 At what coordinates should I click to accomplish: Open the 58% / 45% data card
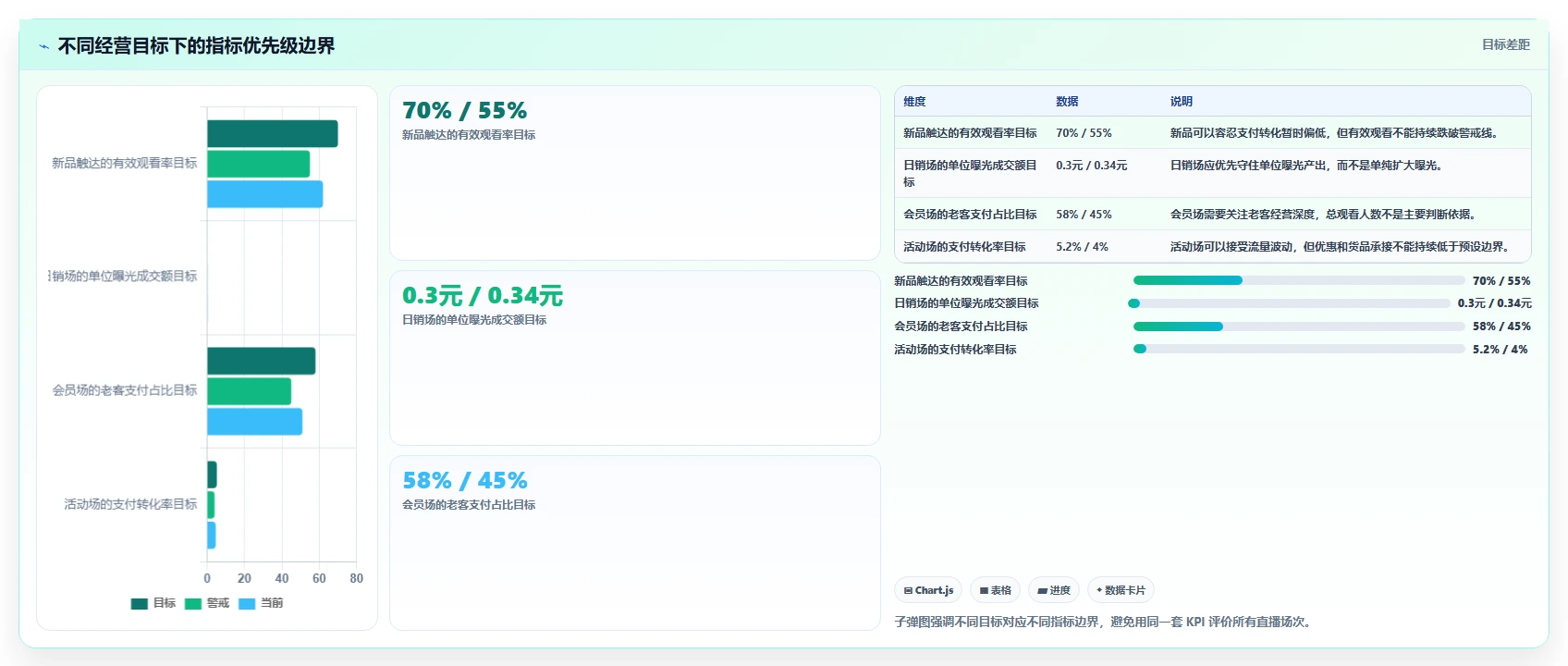(634, 543)
